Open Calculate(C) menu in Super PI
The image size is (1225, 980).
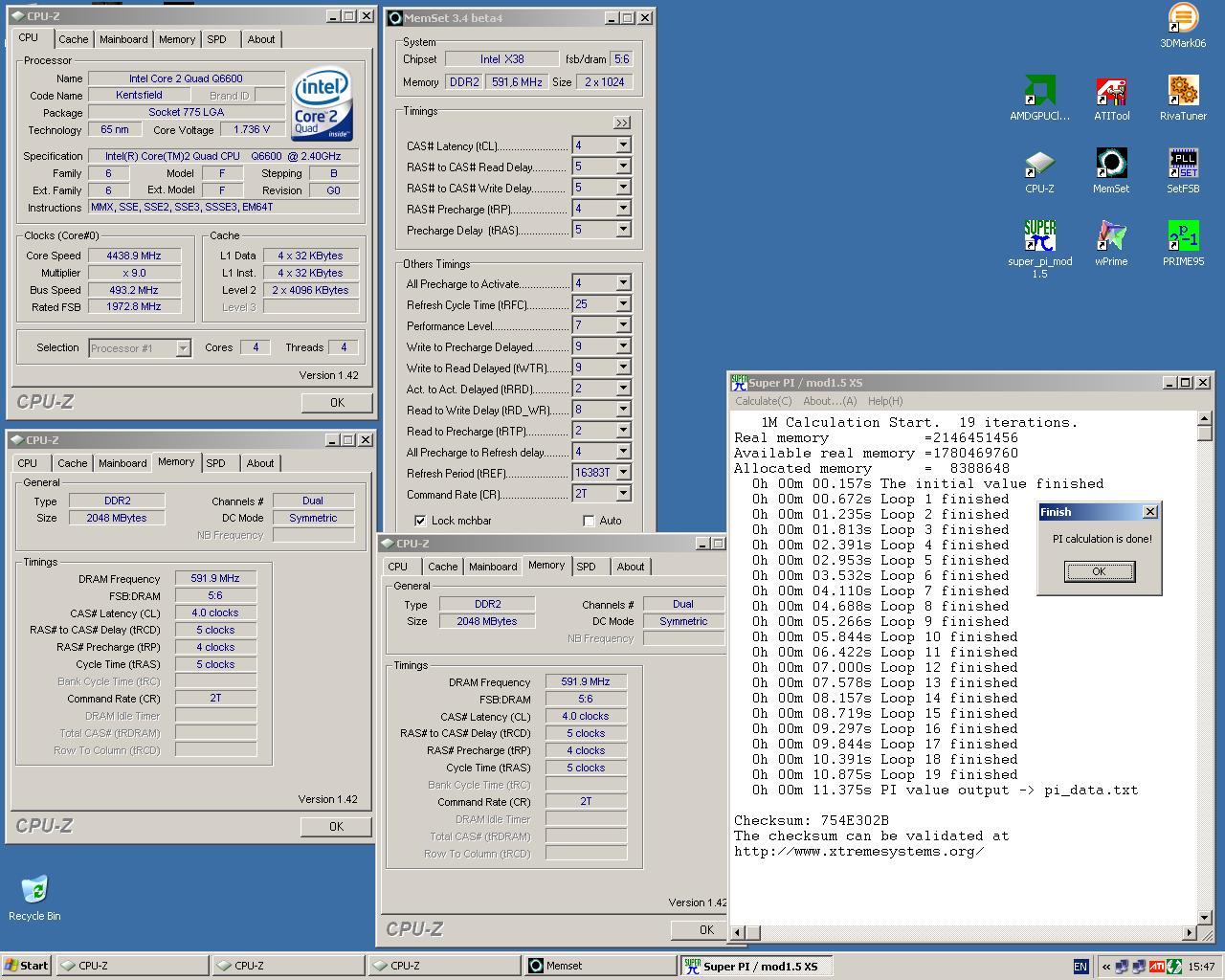(764, 401)
